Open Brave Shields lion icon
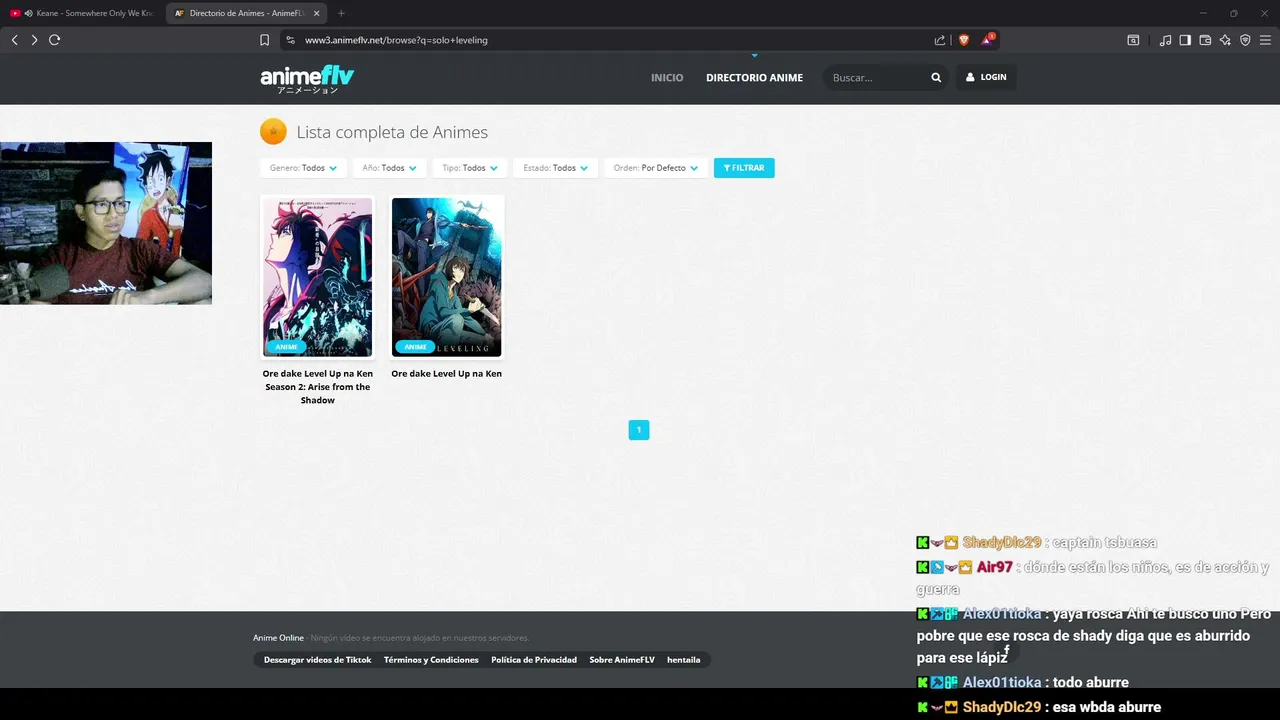 tap(964, 40)
